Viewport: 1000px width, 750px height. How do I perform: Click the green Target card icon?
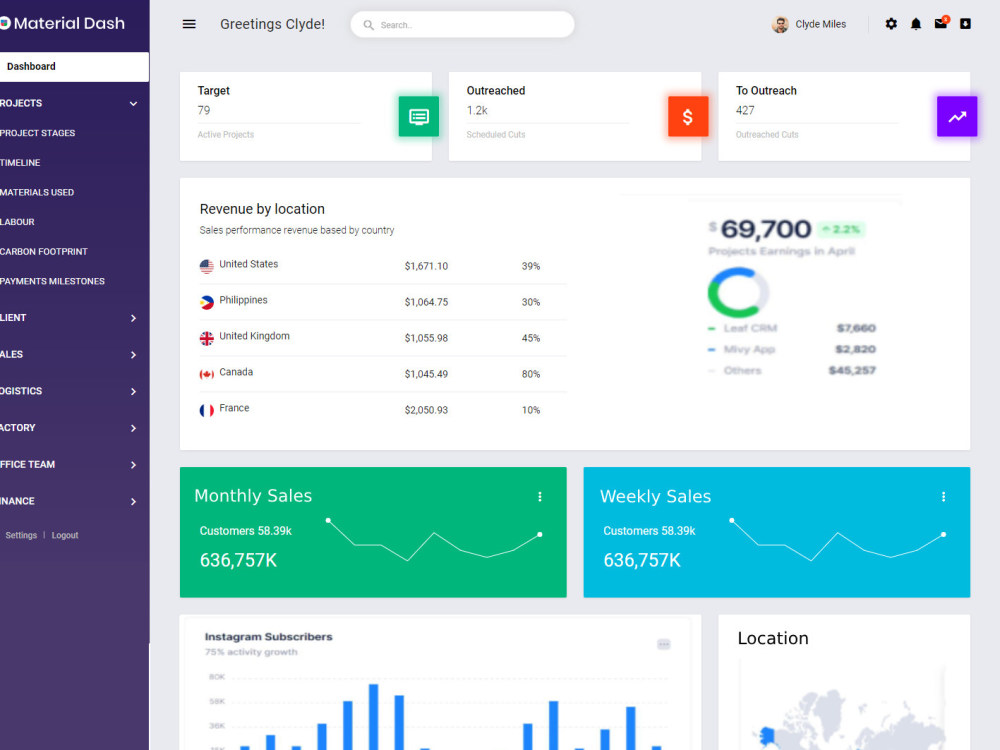tap(418, 117)
